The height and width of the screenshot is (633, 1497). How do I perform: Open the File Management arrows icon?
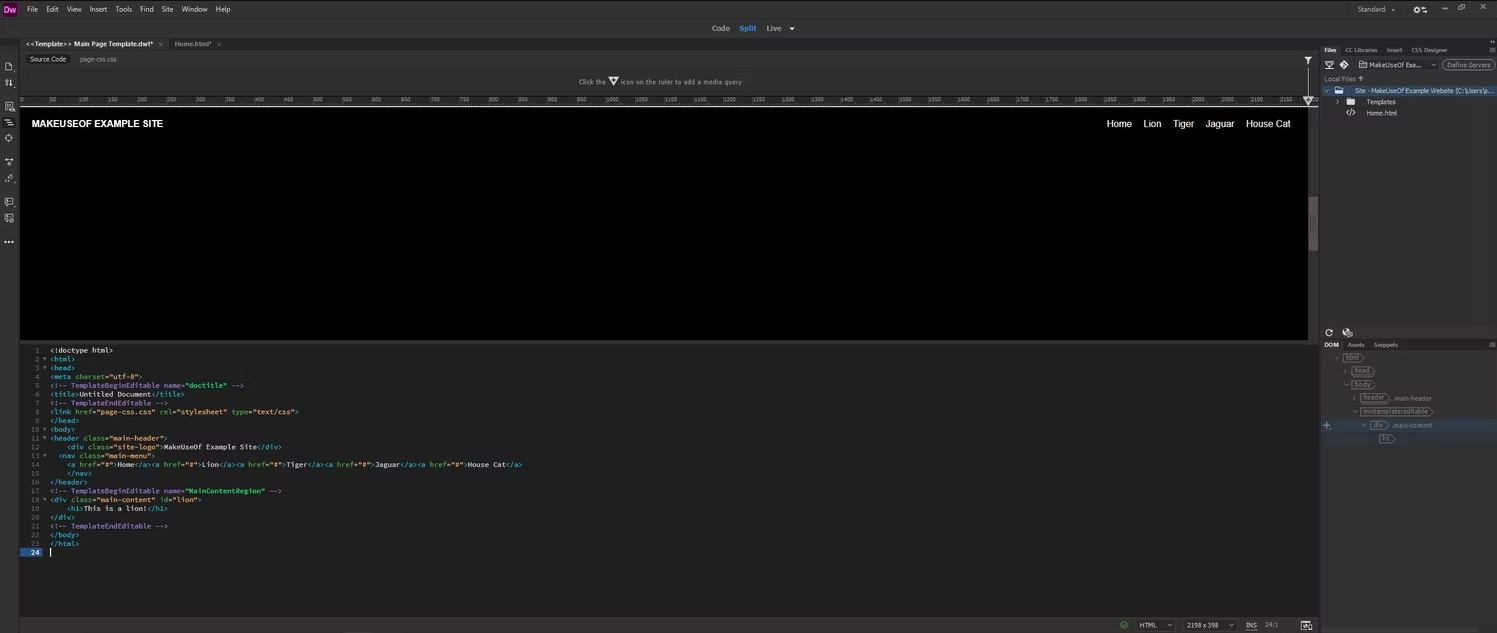point(9,83)
